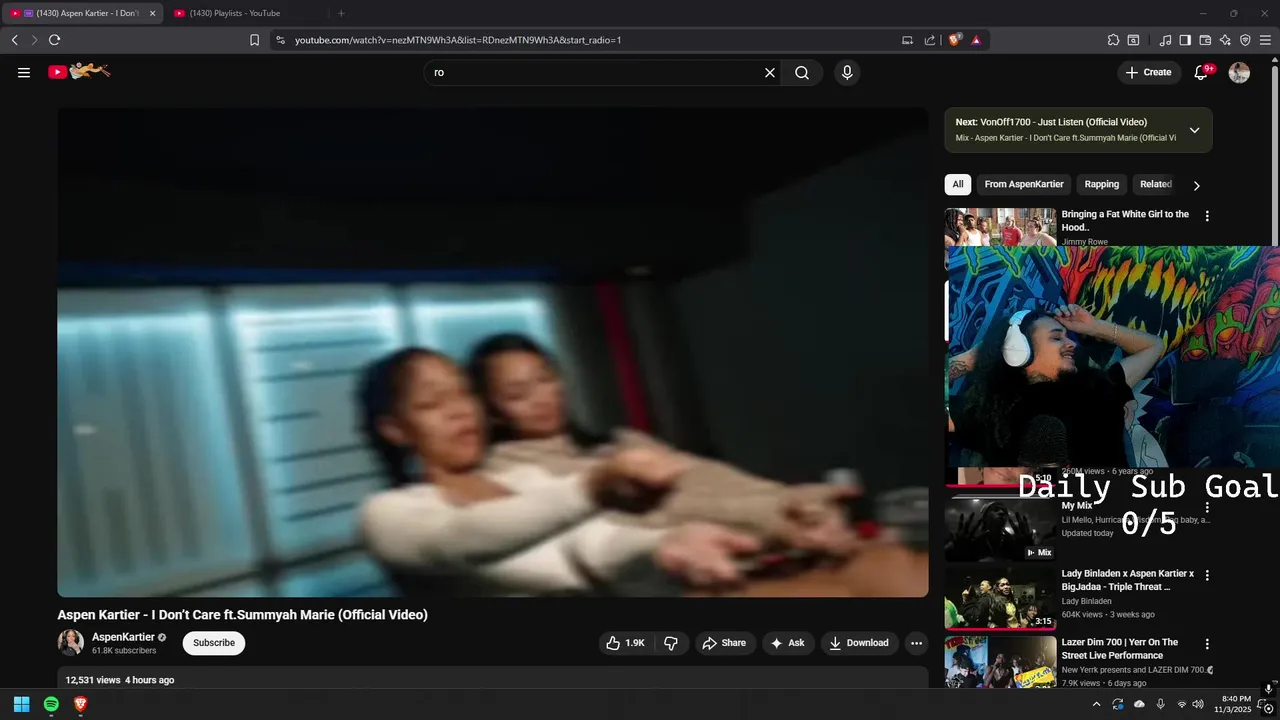Click the share page icon in address bar
The width and height of the screenshot is (1280, 720).
click(x=930, y=40)
